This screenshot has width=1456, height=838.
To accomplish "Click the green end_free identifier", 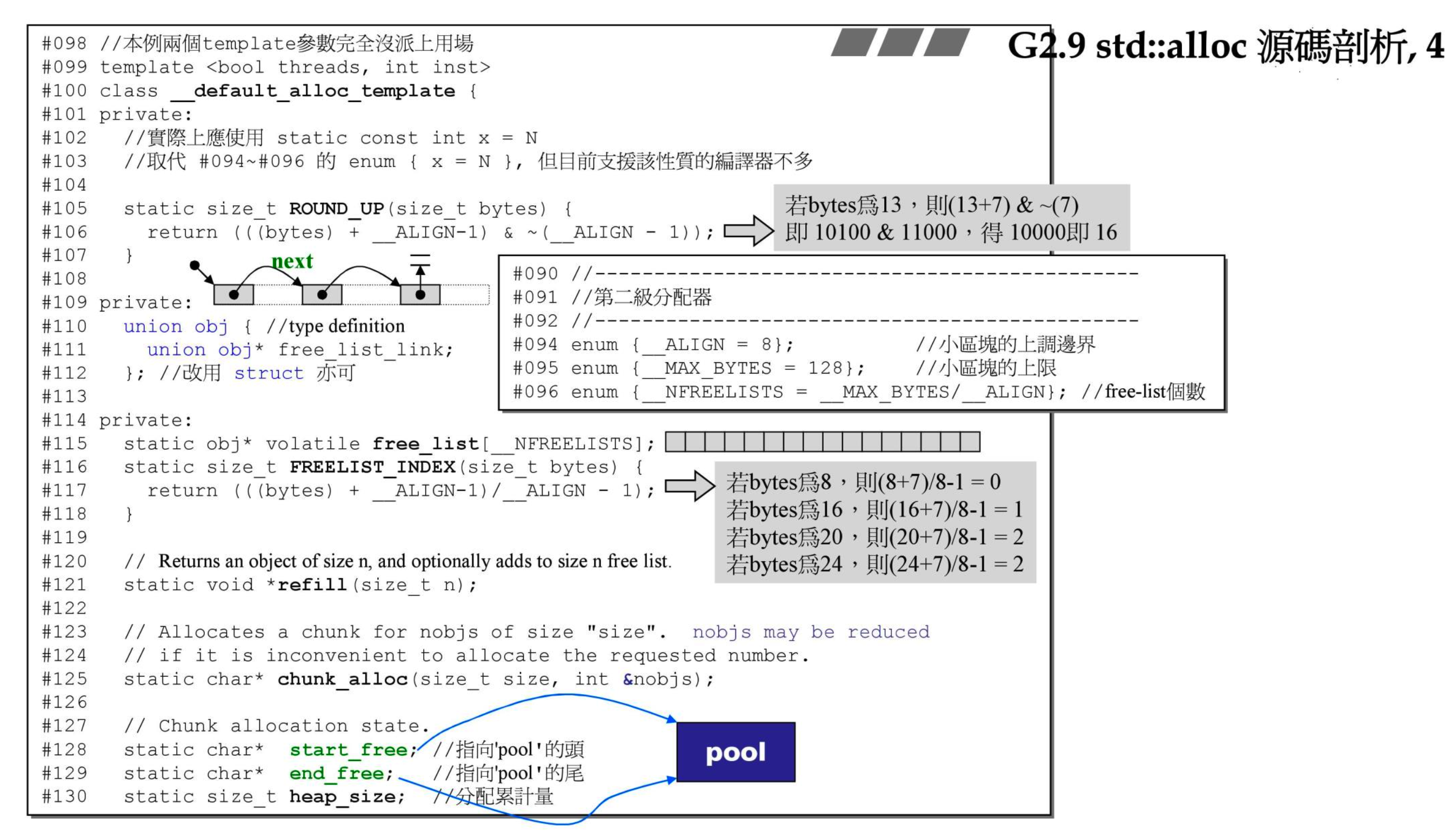I will click(337, 773).
